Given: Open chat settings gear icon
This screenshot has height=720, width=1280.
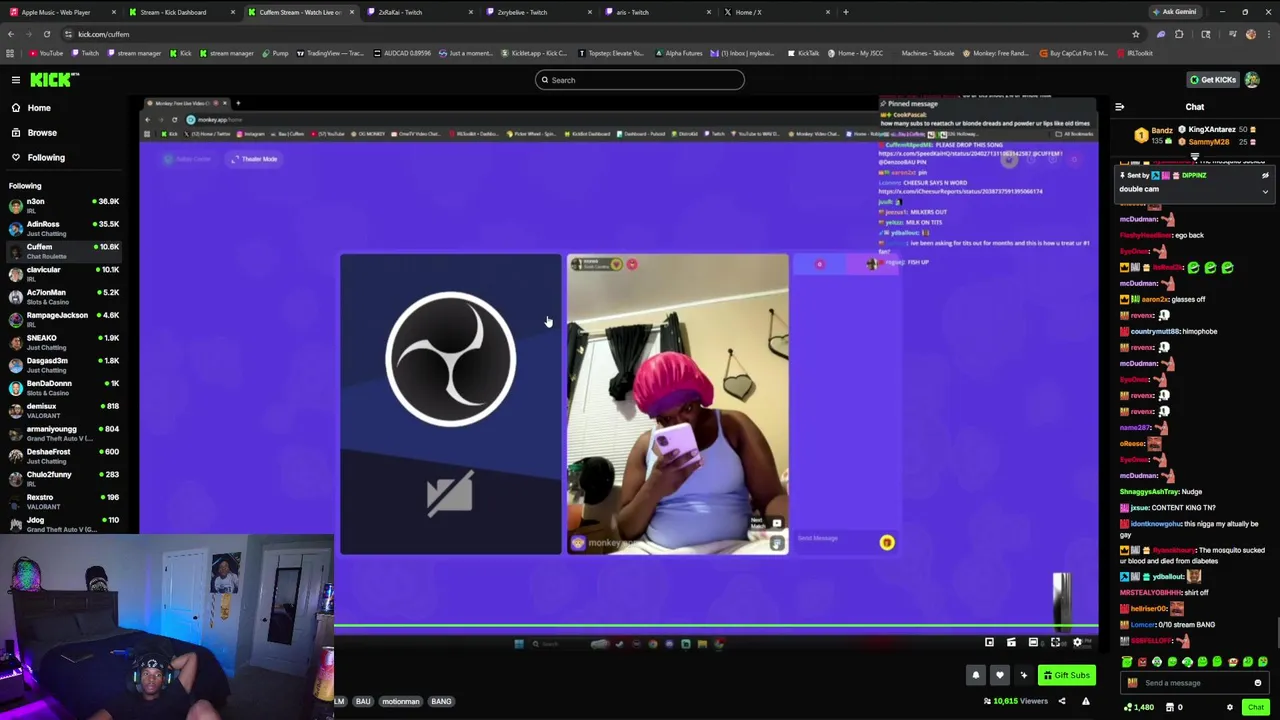Looking at the screenshot, I should [1230, 707].
